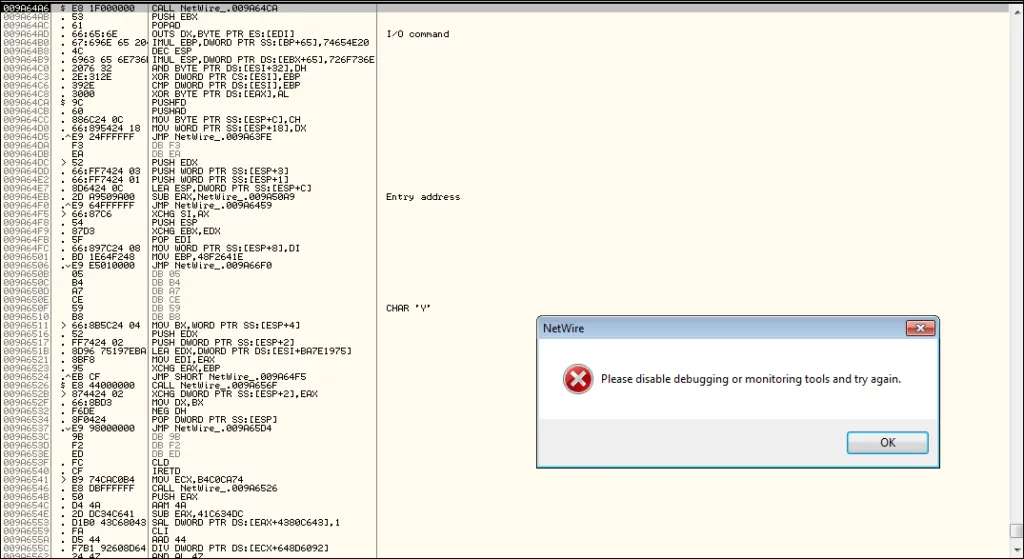Select the 'MOV EDI,EAX' instruction row
The width and height of the screenshot is (1024, 559).
(x=182, y=359)
